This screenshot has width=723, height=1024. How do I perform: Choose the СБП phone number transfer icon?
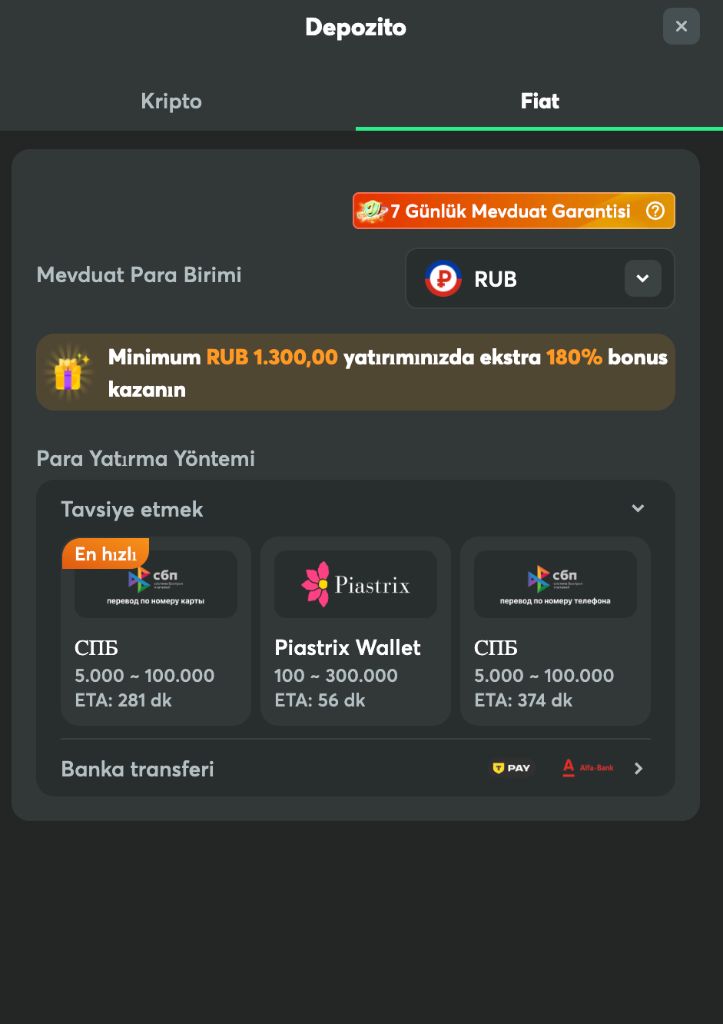tap(555, 583)
